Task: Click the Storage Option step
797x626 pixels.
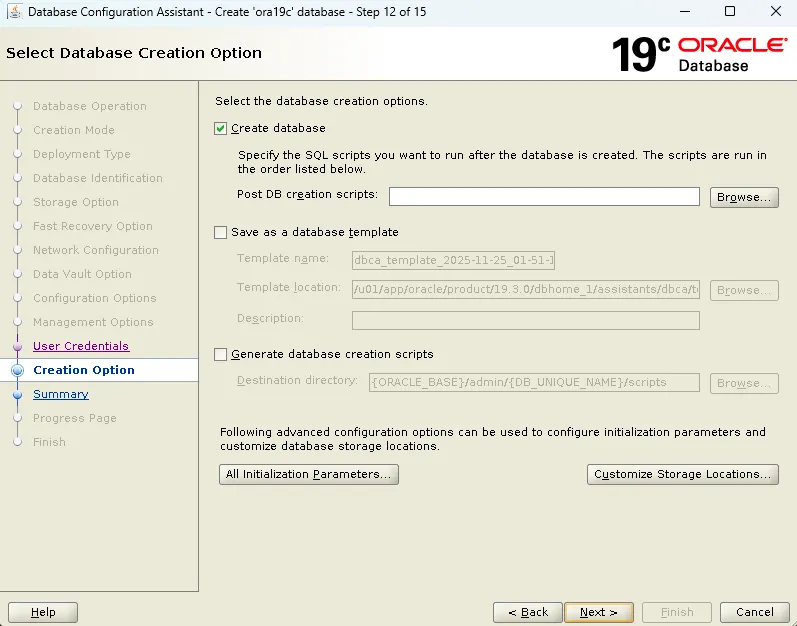Action: coord(76,202)
